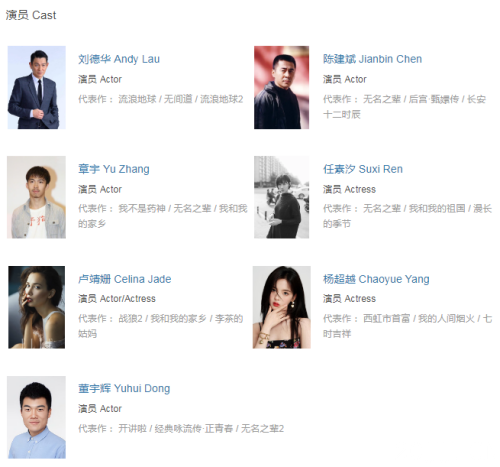The width and height of the screenshot is (500, 467).
Task: Click Jianbin Chen's 代表作 works line
Action: tap(404, 107)
